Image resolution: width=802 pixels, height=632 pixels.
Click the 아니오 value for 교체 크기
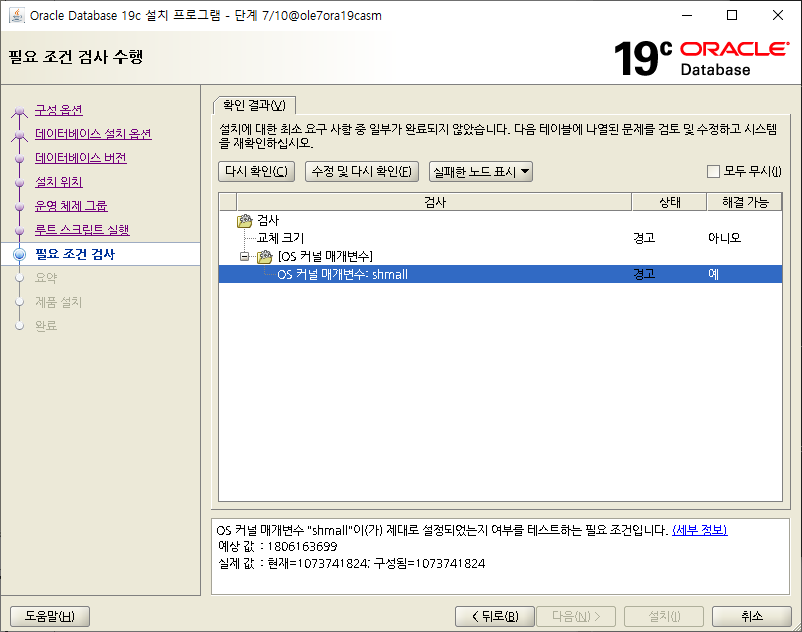click(x=724, y=238)
